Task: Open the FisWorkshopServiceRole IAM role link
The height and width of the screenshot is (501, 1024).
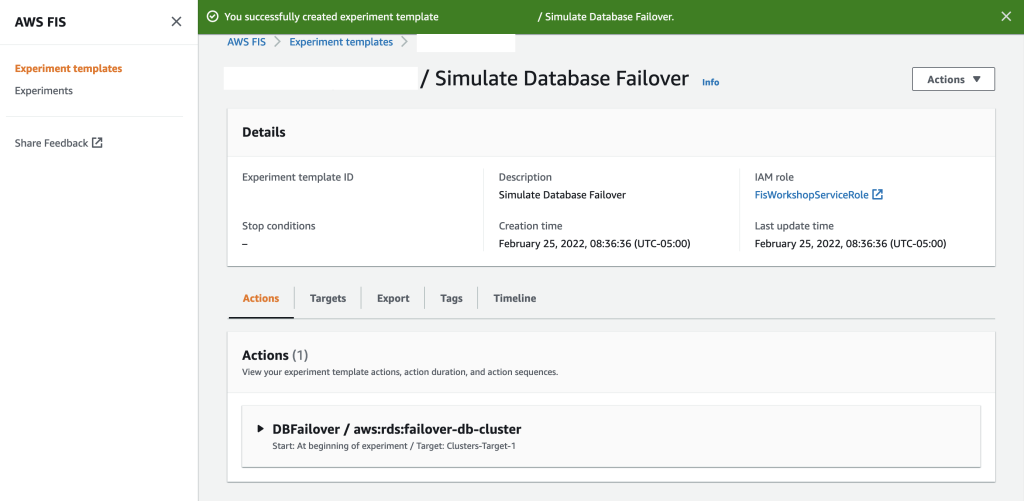Action: click(x=812, y=195)
